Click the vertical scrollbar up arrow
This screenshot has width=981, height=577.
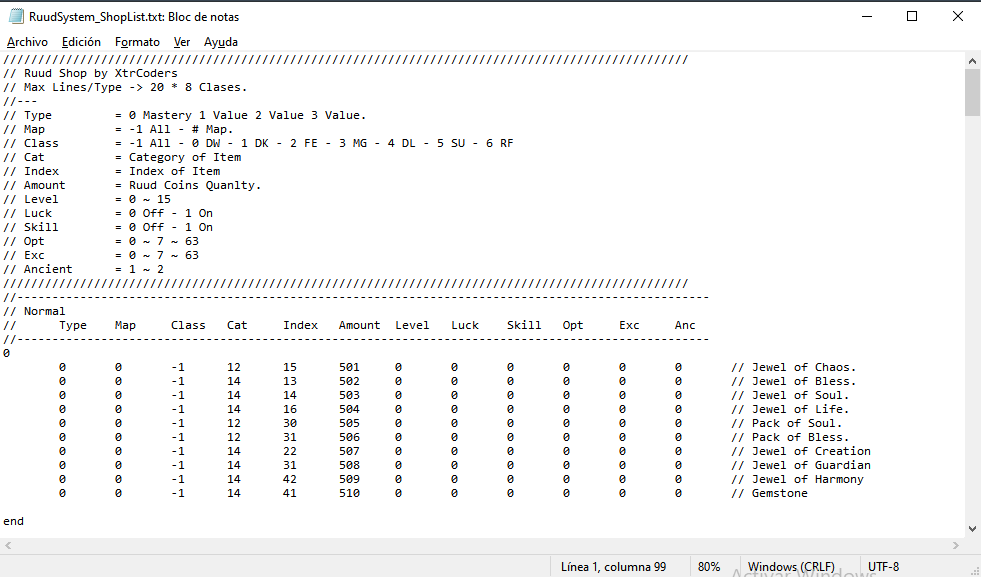(972, 61)
